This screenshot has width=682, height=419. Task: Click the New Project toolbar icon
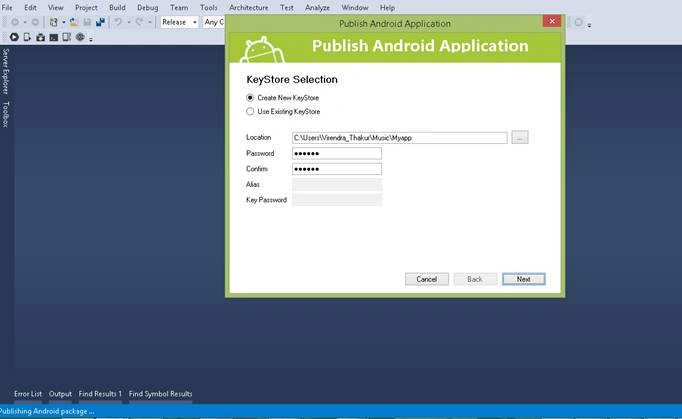click(x=53, y=22)
